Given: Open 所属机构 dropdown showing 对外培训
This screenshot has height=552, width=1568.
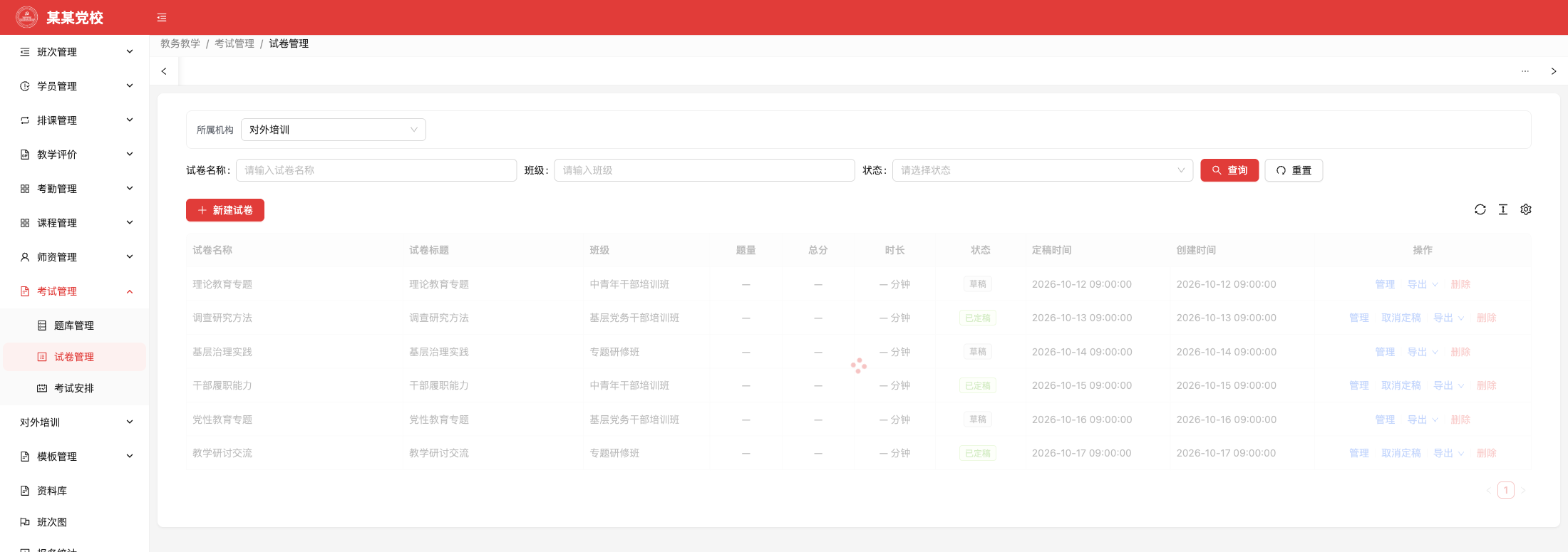Looking at the screenshot, I should (334, 130).
